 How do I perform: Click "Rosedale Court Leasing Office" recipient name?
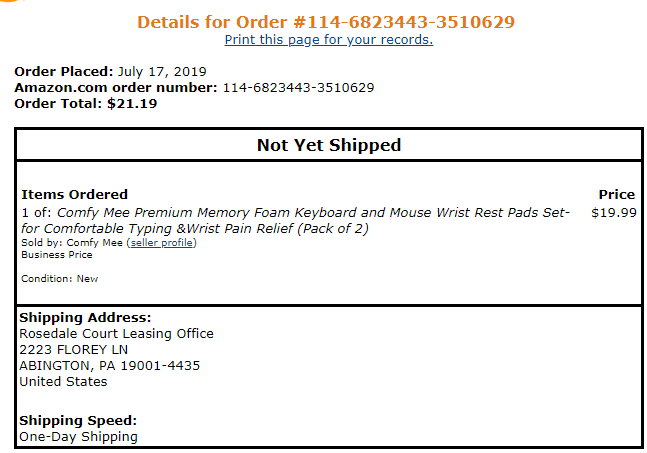pyautogui.click(x=116, y=334)
